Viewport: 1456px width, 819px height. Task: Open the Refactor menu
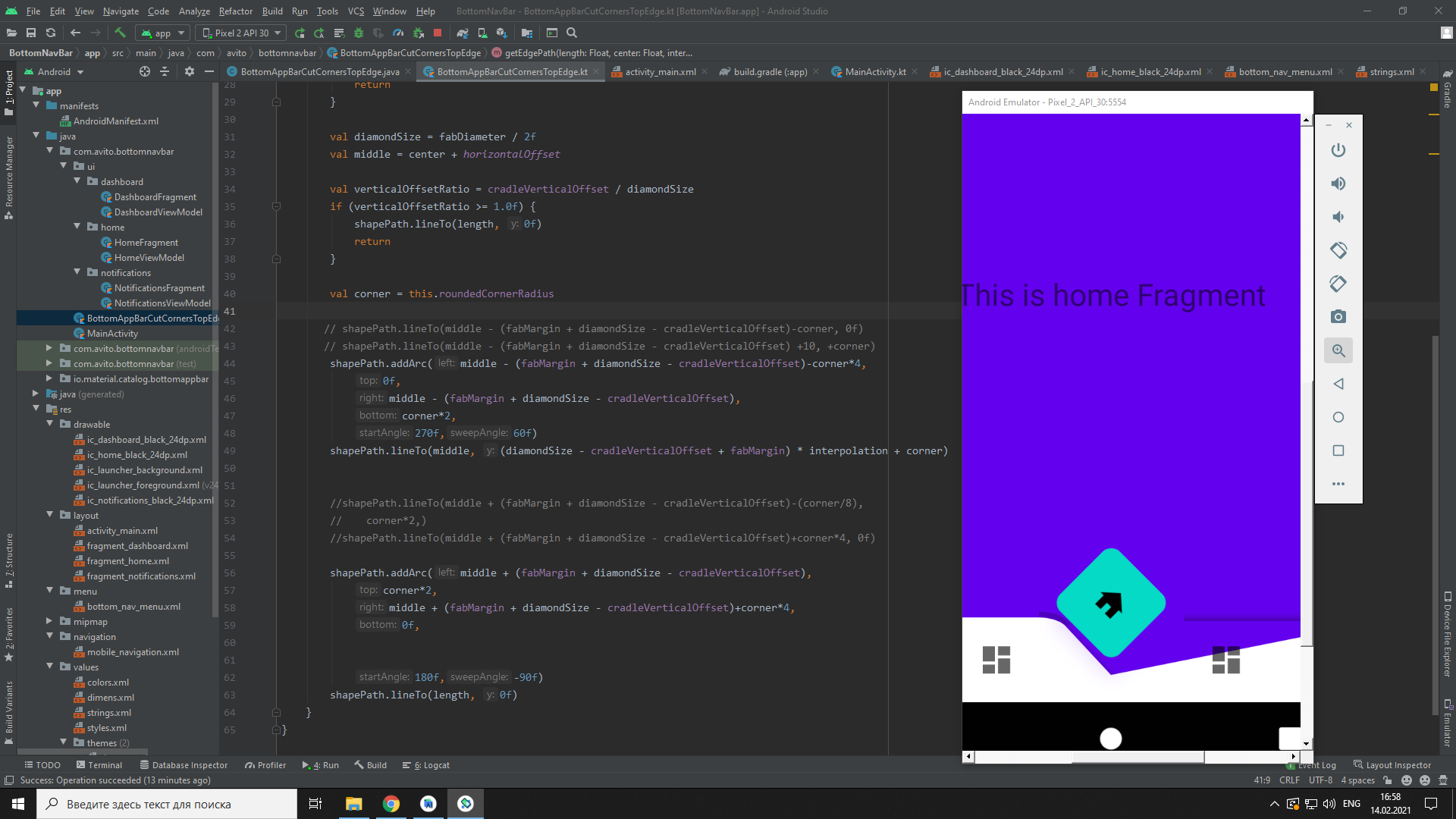tap(236, 11)
